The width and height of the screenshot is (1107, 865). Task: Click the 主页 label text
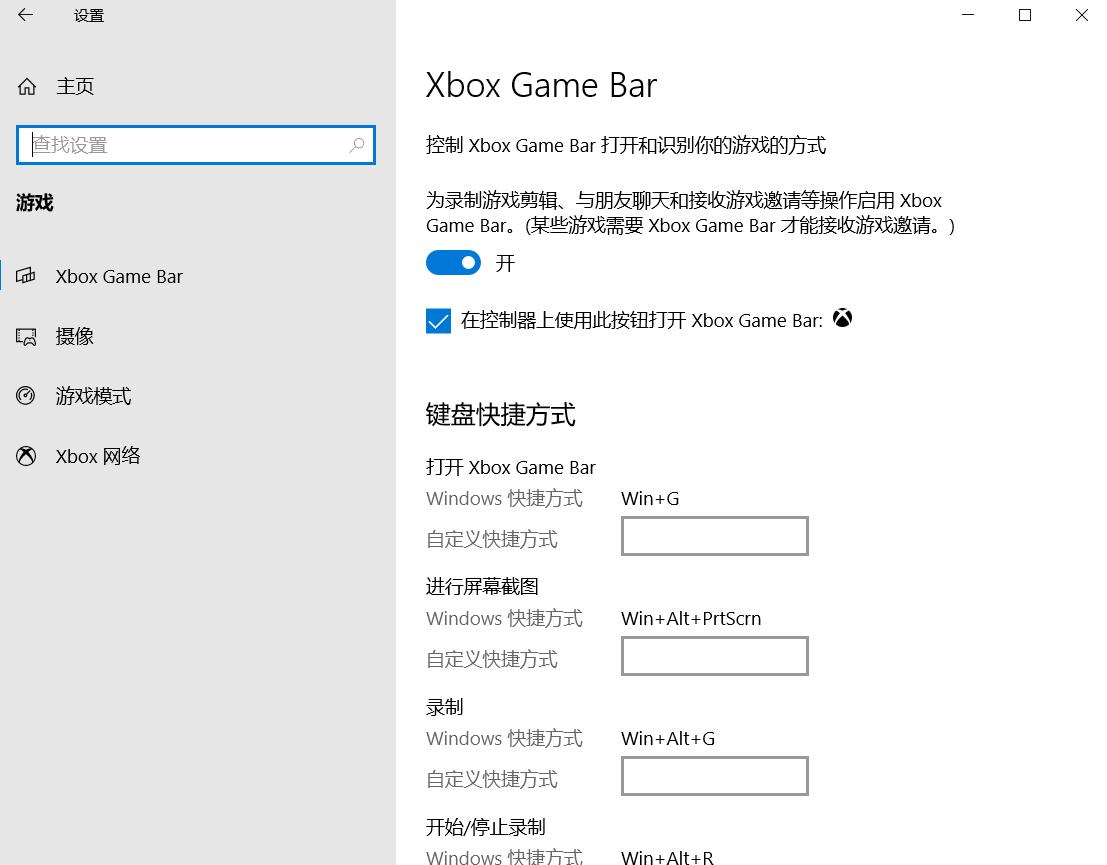click(75, 86)
